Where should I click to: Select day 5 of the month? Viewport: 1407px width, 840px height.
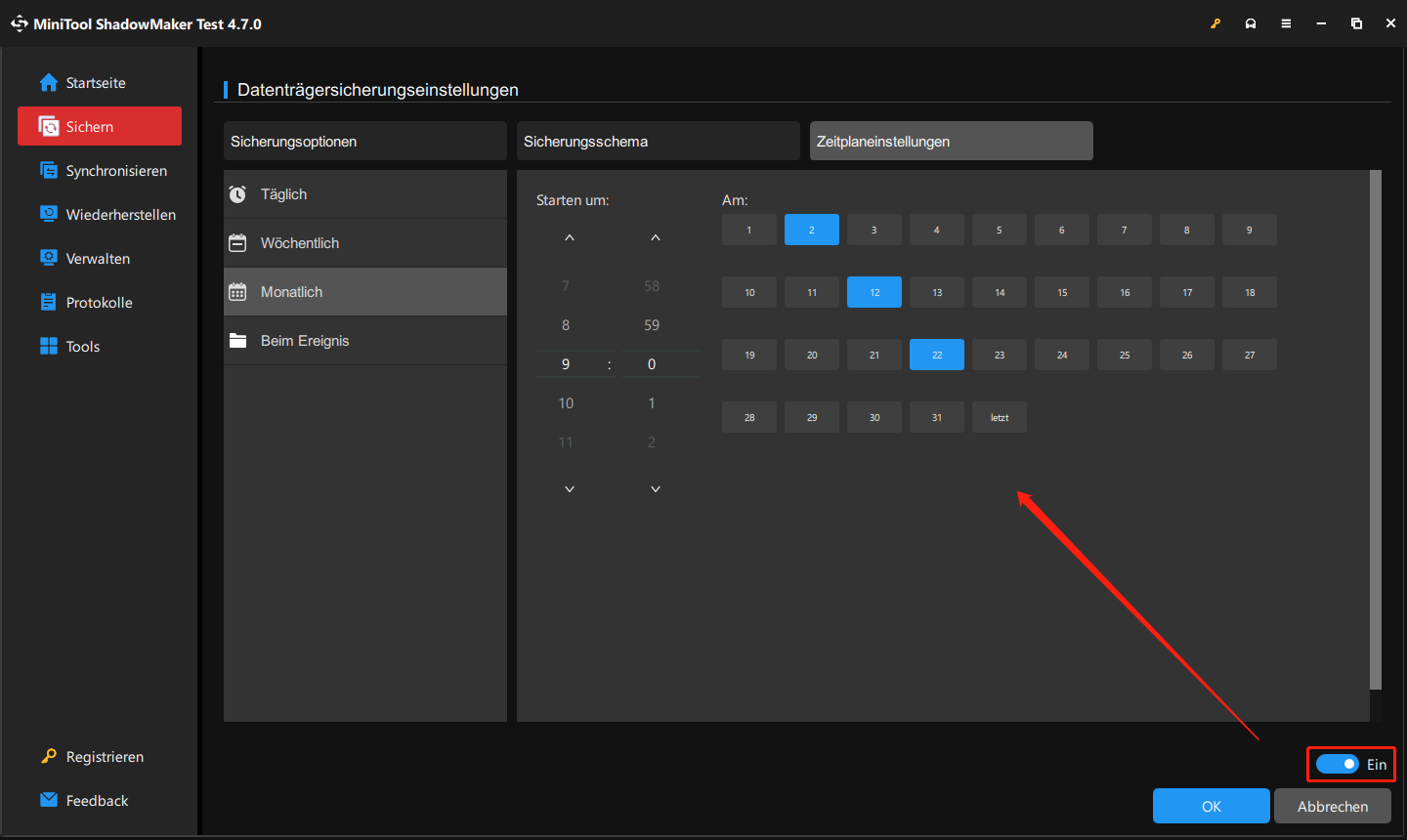click(x=1000, y=230)
